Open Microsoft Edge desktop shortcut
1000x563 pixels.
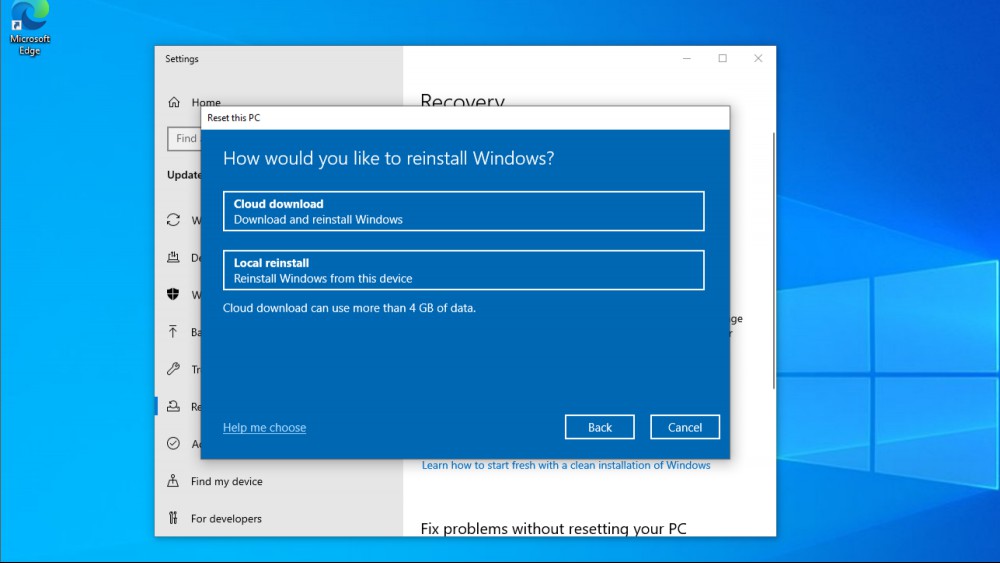point(29,29)
